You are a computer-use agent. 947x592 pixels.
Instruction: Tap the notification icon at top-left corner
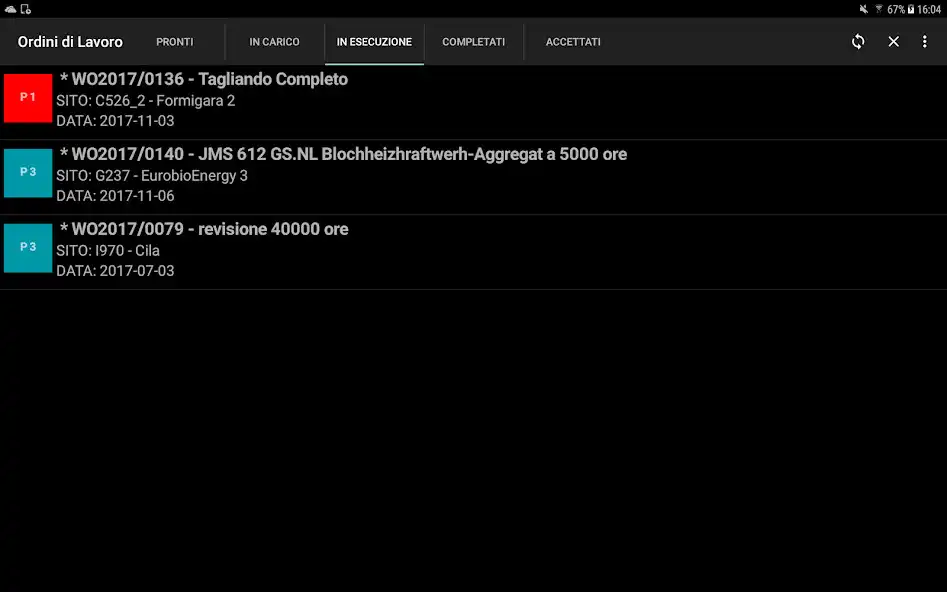pyautogui.click(x=11, y=9)
